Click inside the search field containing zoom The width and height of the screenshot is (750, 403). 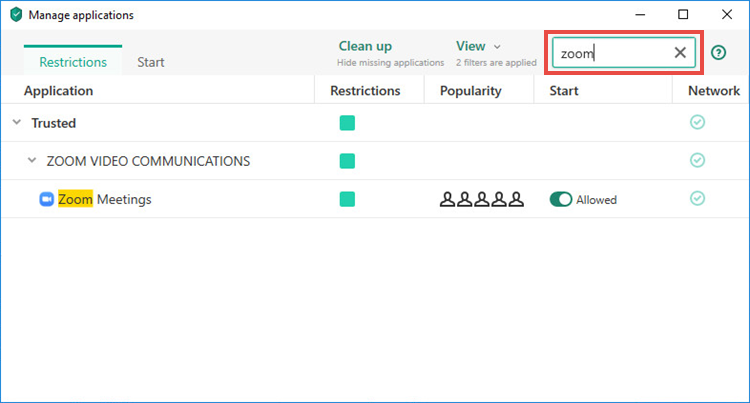(613, 53)
